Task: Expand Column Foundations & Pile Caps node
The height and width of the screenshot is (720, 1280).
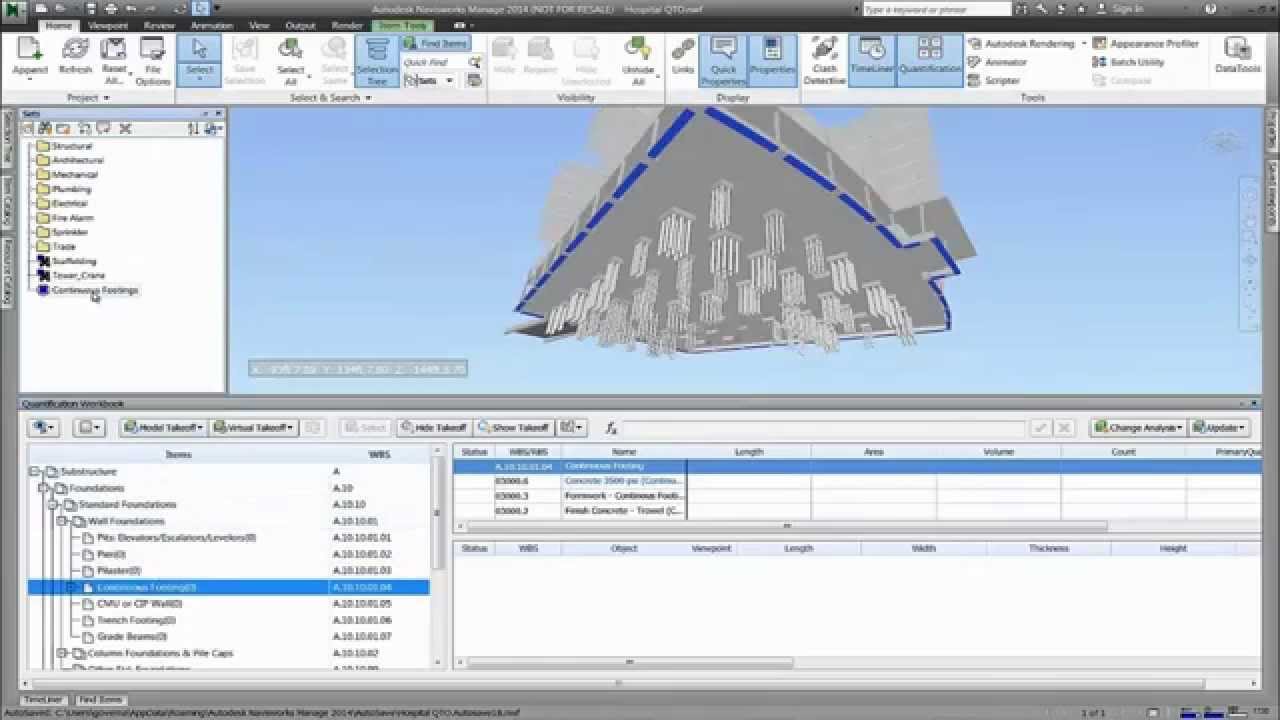Action: tap(61, 653)
